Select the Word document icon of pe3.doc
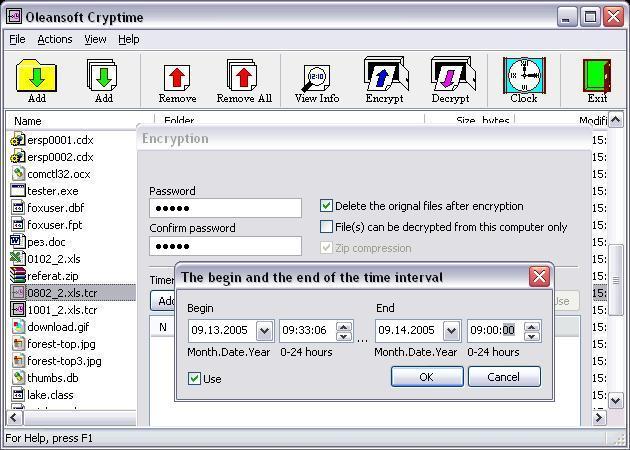 click(17, 241)
